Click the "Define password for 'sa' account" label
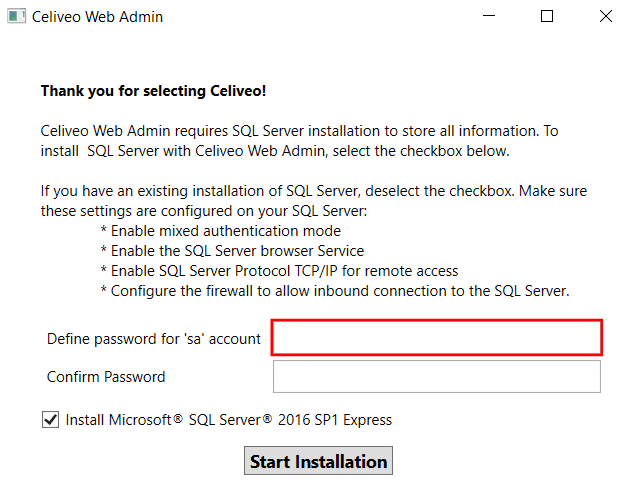Viewport: 633px width, 483px height. 153,339
